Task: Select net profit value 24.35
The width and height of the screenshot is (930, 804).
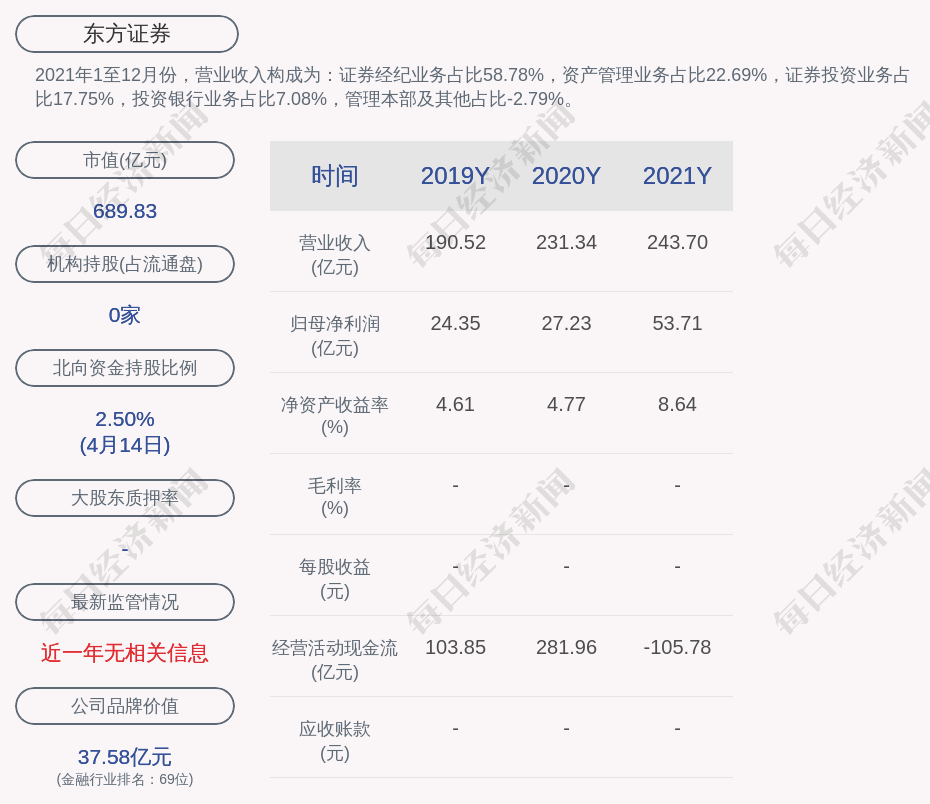Action: coord(455,324)
